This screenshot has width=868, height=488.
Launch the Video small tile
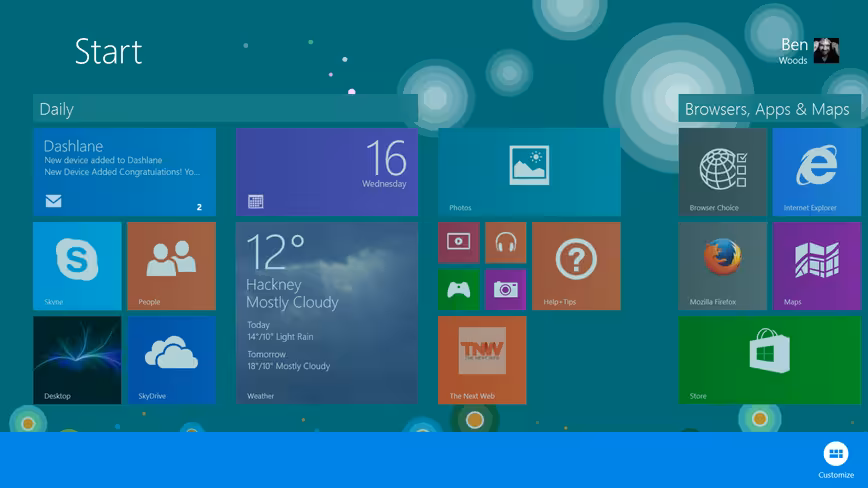tap(459, 242)
